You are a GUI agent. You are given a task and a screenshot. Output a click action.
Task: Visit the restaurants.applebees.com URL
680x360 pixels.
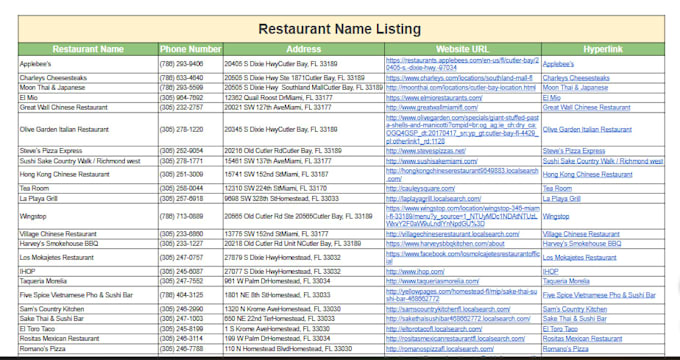[x=462, y=64]
